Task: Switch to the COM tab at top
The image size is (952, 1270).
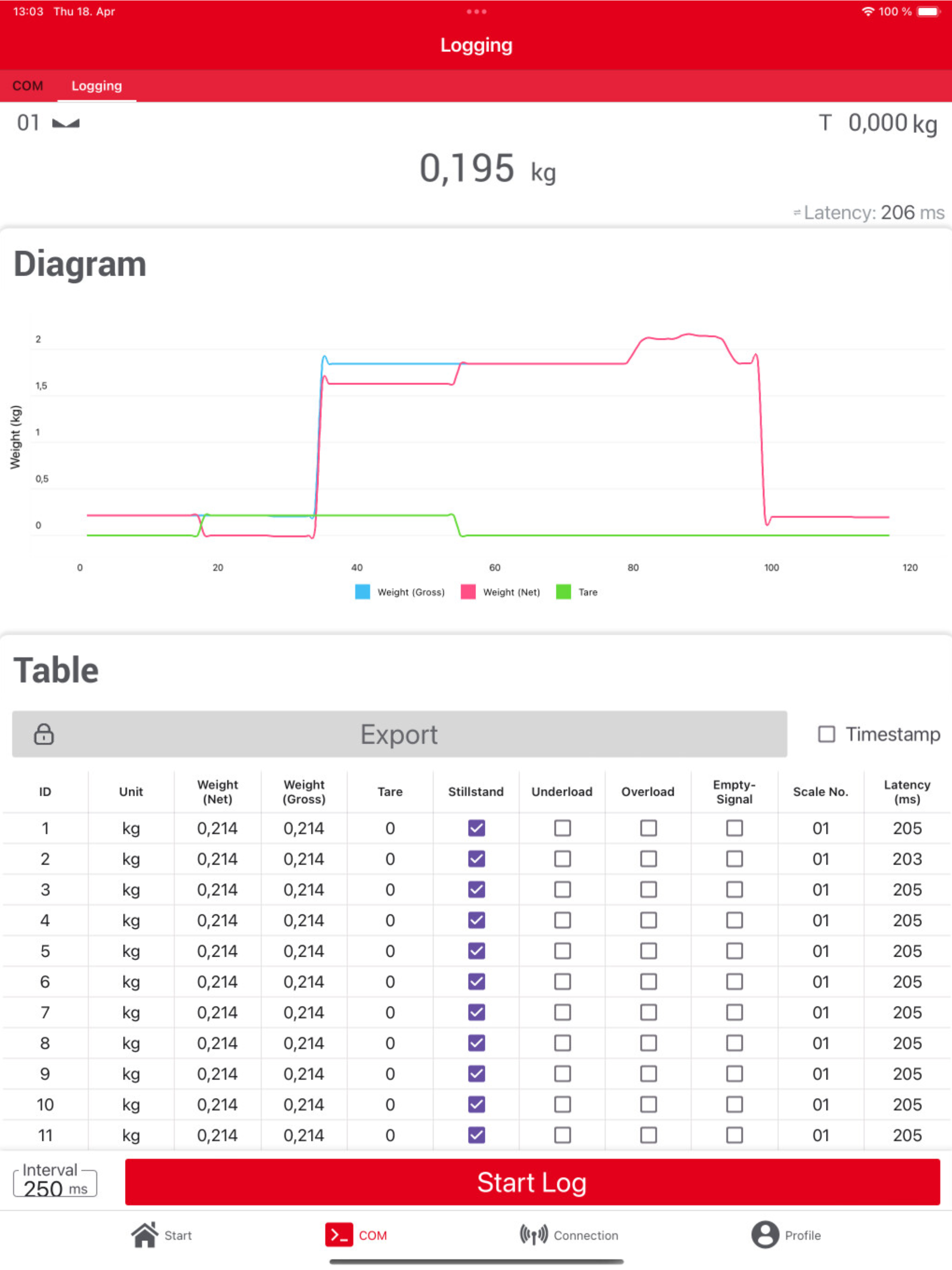Action: [x=27, y=86]
